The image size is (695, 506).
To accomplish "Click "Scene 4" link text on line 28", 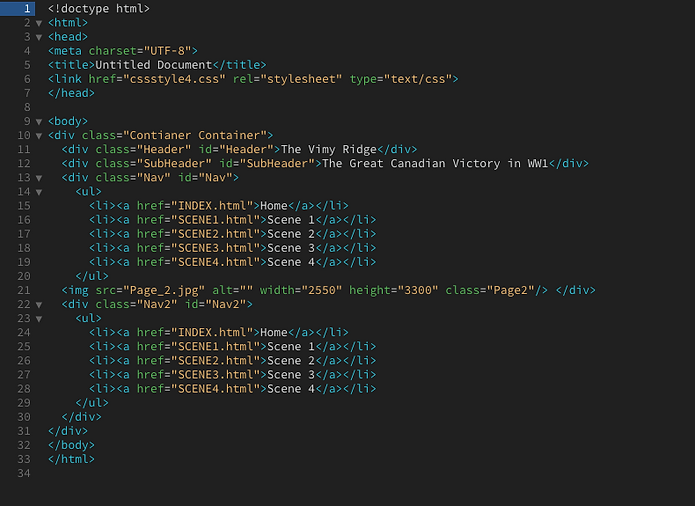I will tap(291, 389).
